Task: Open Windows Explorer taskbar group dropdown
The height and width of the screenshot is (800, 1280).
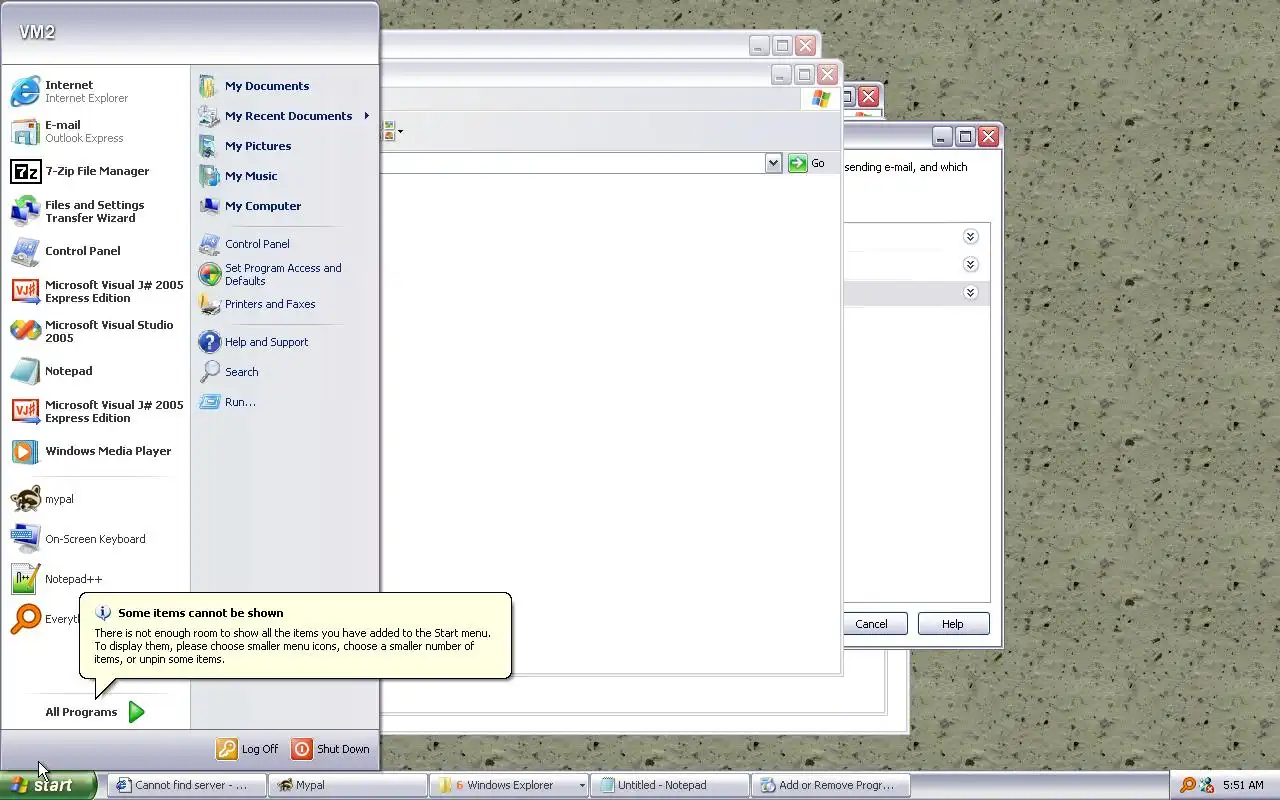Action: 581,785
